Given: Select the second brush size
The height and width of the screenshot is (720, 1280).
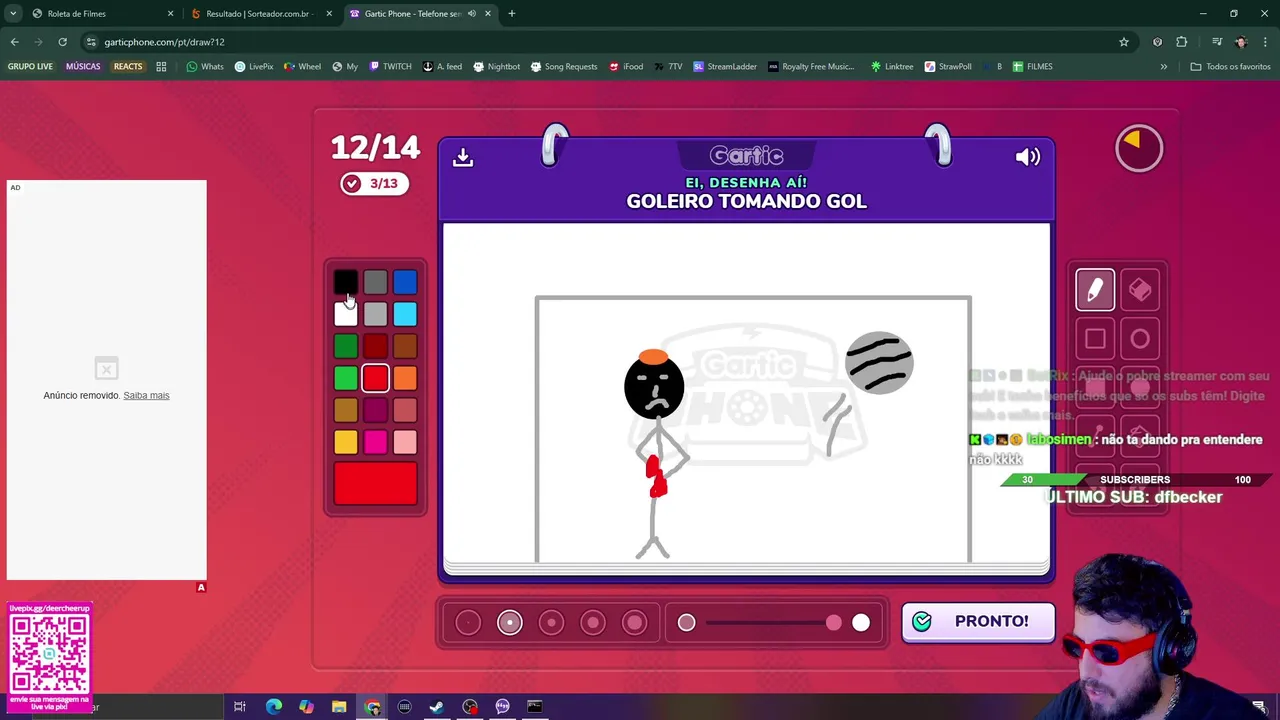Looking at the screenshot, I should (x=510, y=623).
